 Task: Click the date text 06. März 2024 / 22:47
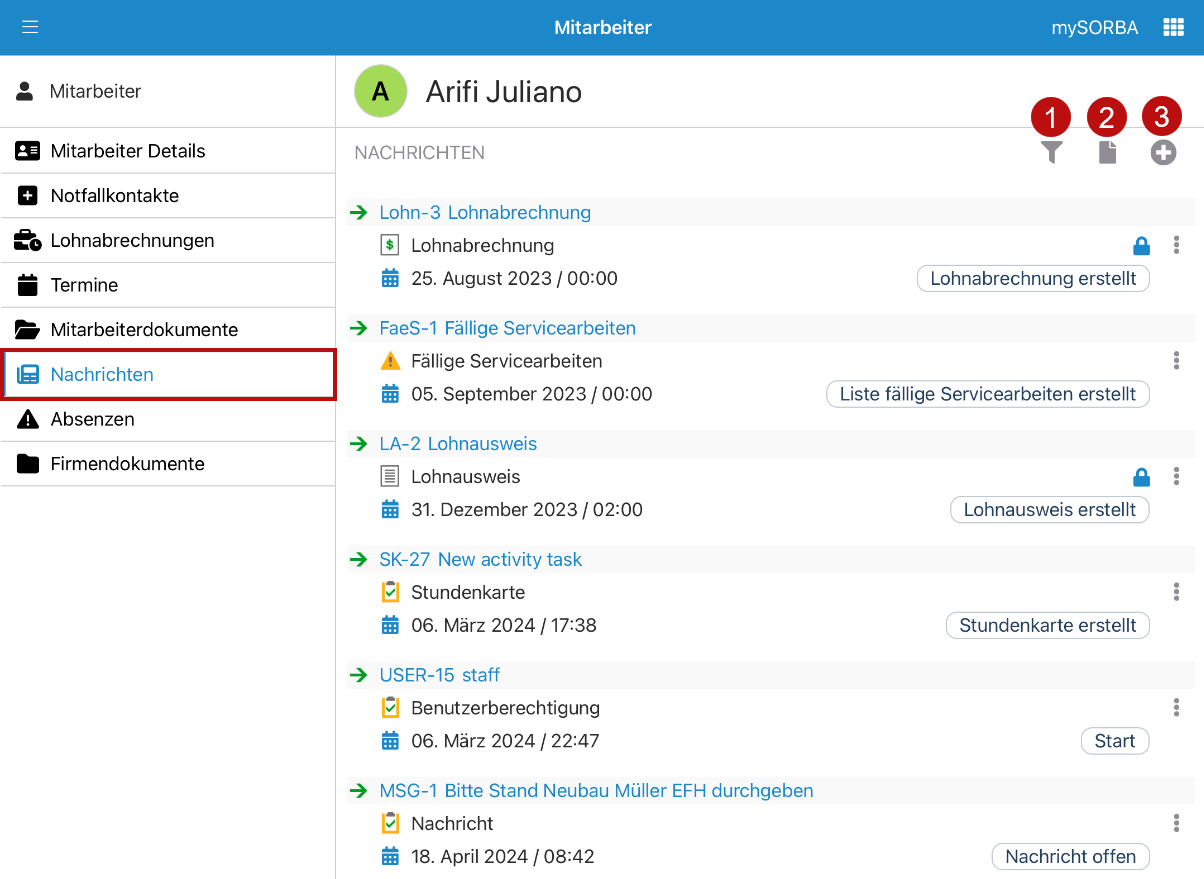pyautogui.click(x=505, y=741)
